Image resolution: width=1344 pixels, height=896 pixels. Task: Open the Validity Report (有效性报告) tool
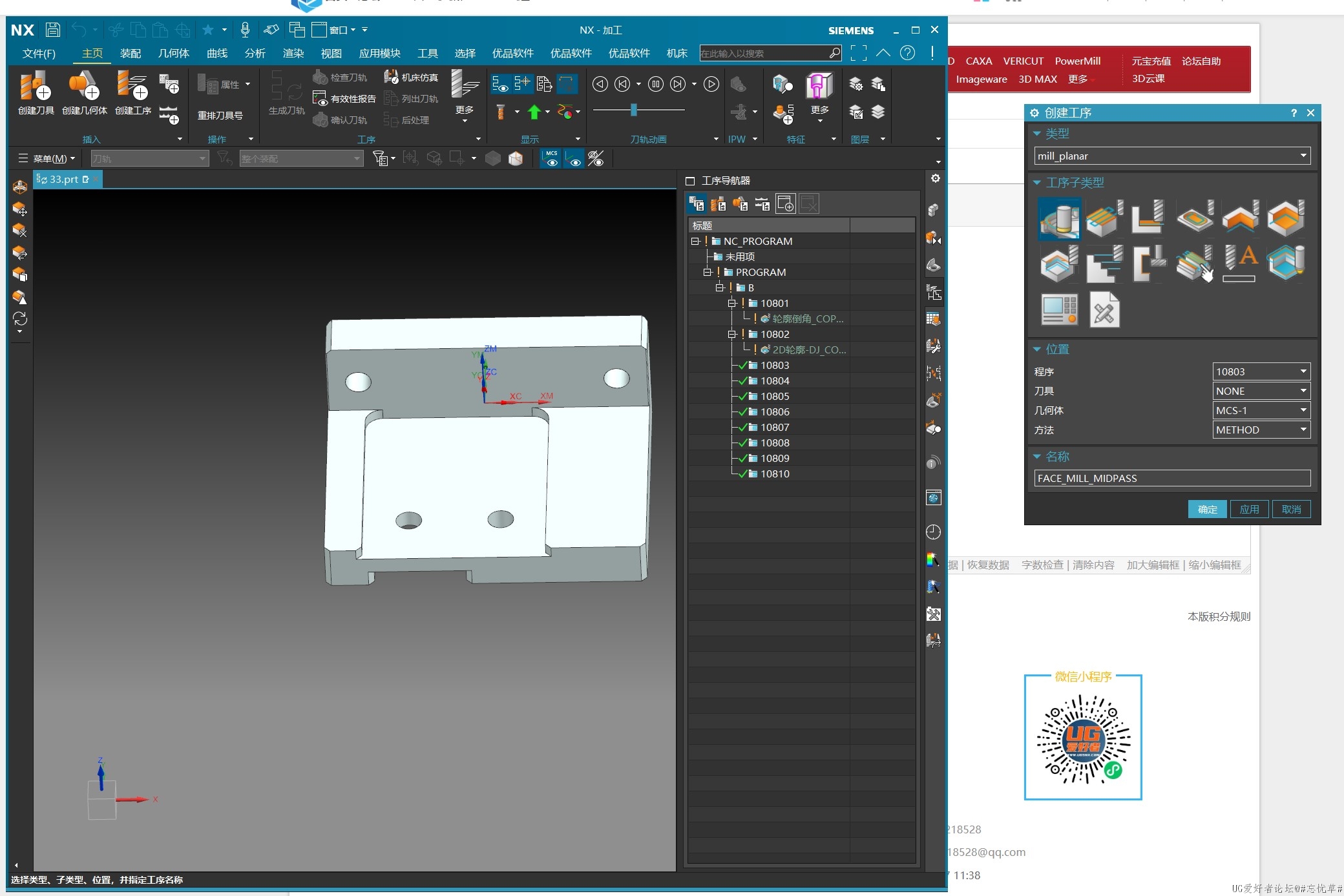344,99
